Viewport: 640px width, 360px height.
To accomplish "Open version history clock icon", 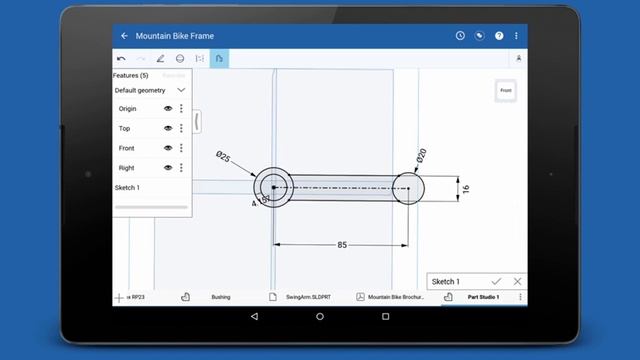I will [x=460, y=36].
